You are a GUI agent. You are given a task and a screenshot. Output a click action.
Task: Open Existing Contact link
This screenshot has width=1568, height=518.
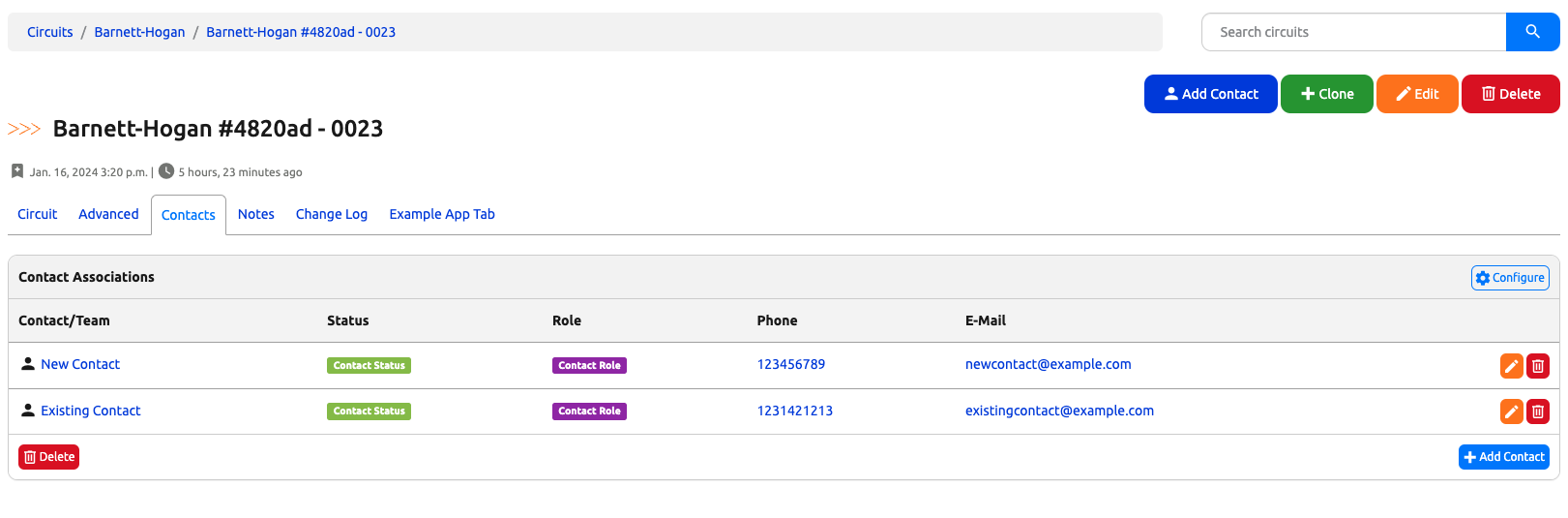[x=91, y=411]
